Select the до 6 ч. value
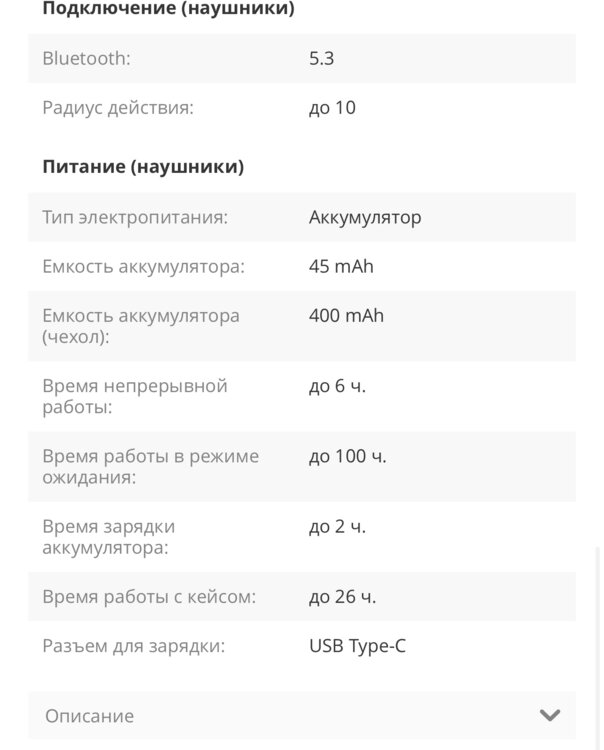Viewport: 604px width, 750px height. click(337, 386)
